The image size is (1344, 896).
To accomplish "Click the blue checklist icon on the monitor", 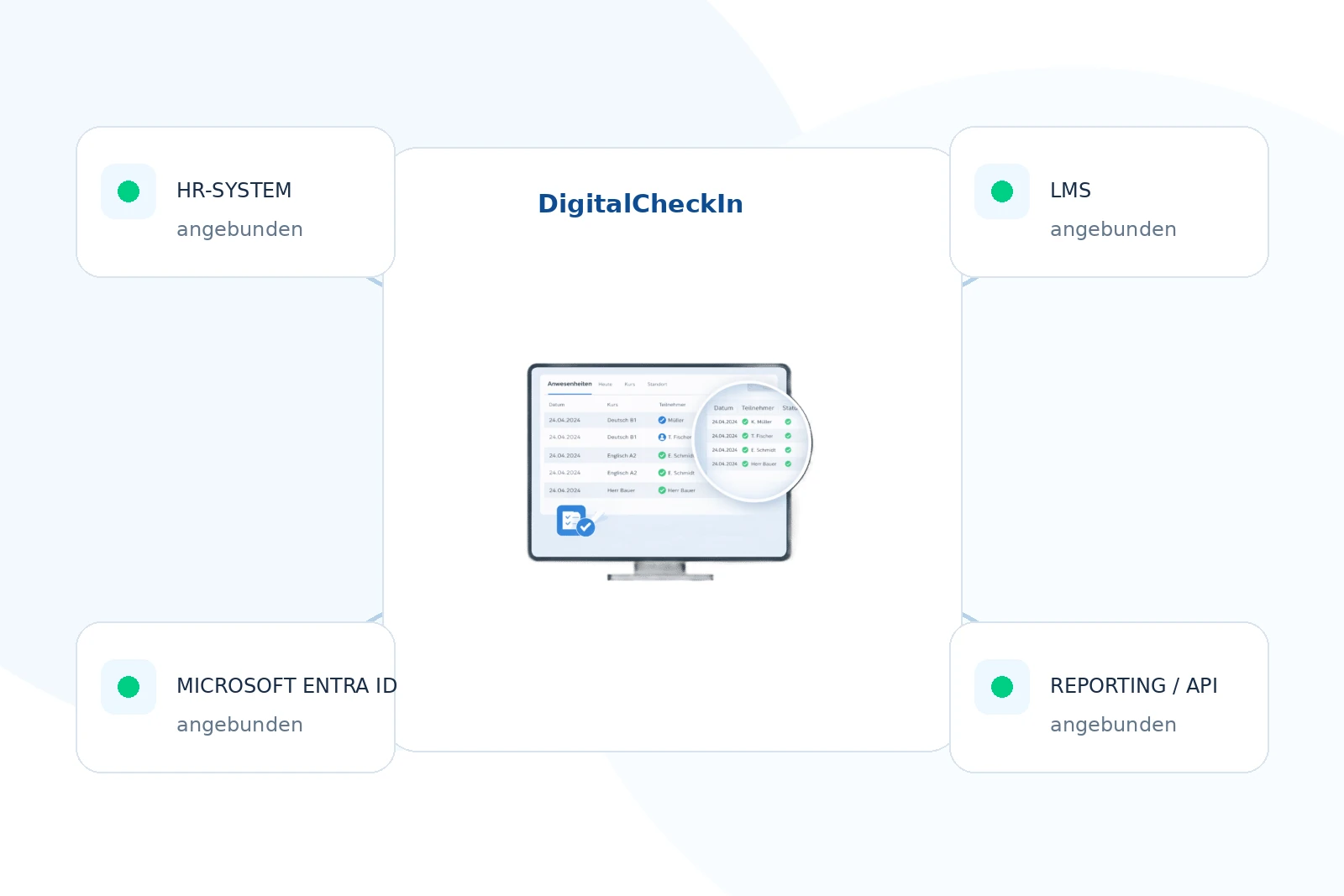I will (x=575, y=521).
